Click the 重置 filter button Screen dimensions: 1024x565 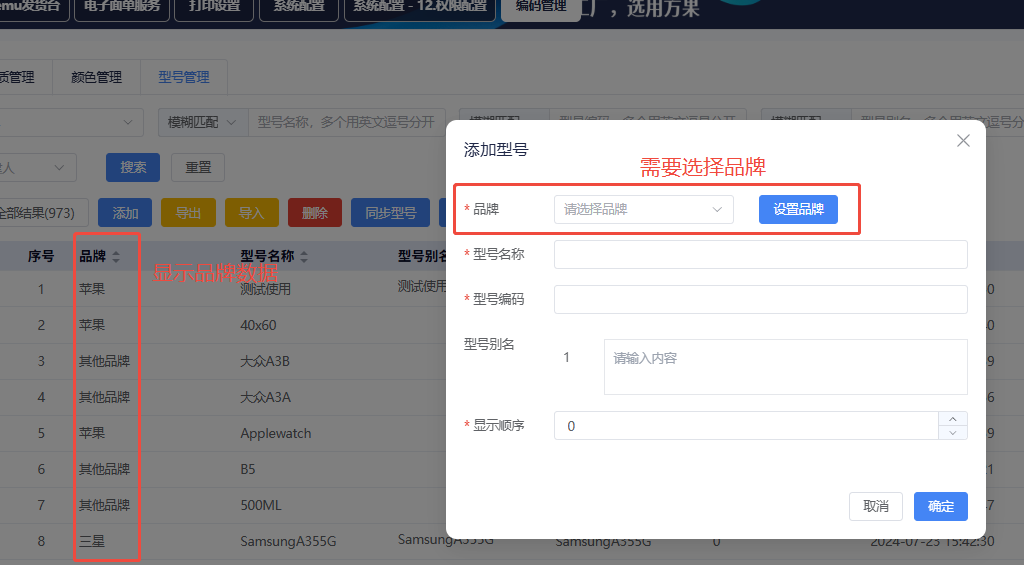point(197,168)
